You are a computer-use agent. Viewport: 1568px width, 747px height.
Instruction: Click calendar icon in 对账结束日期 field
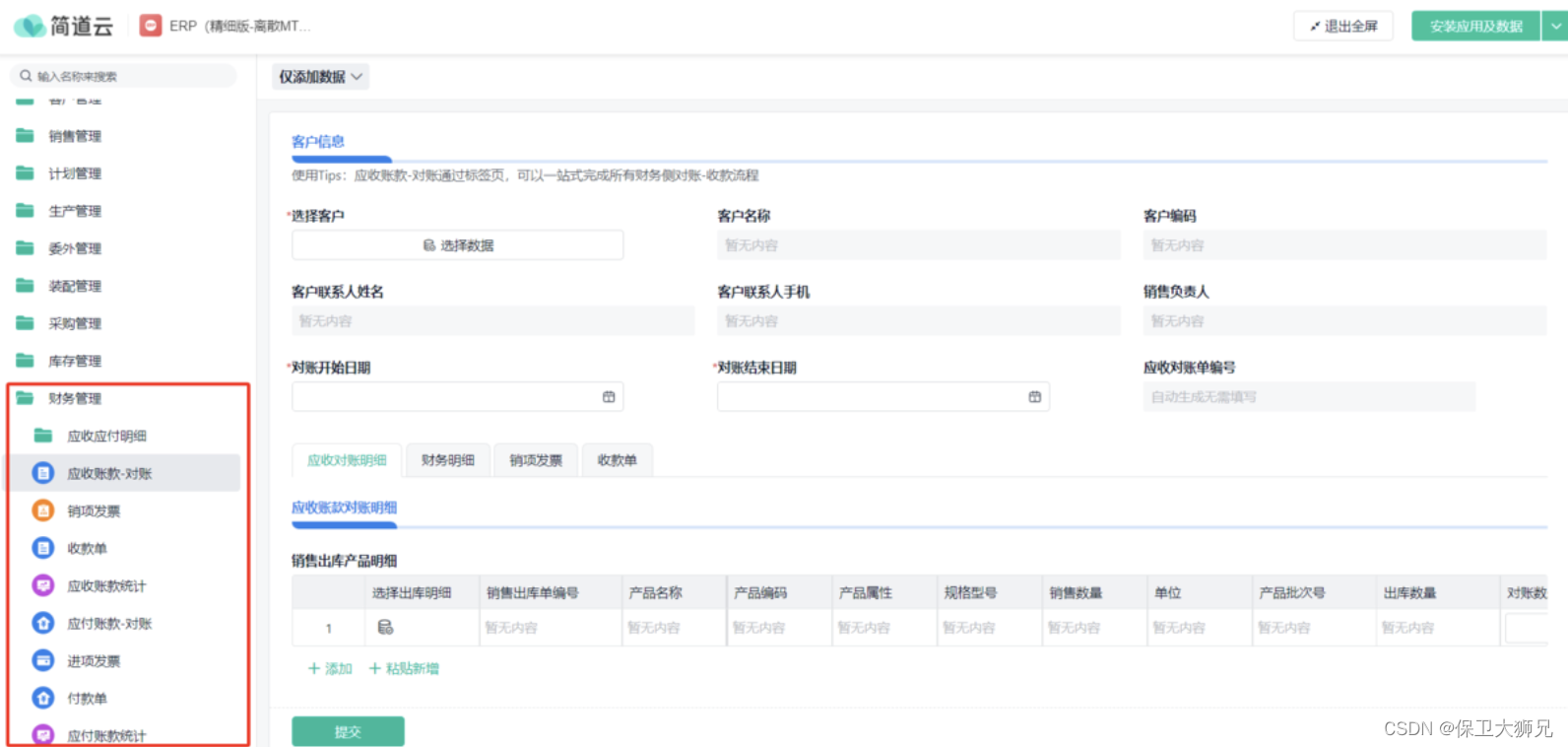click(1035, 396)
